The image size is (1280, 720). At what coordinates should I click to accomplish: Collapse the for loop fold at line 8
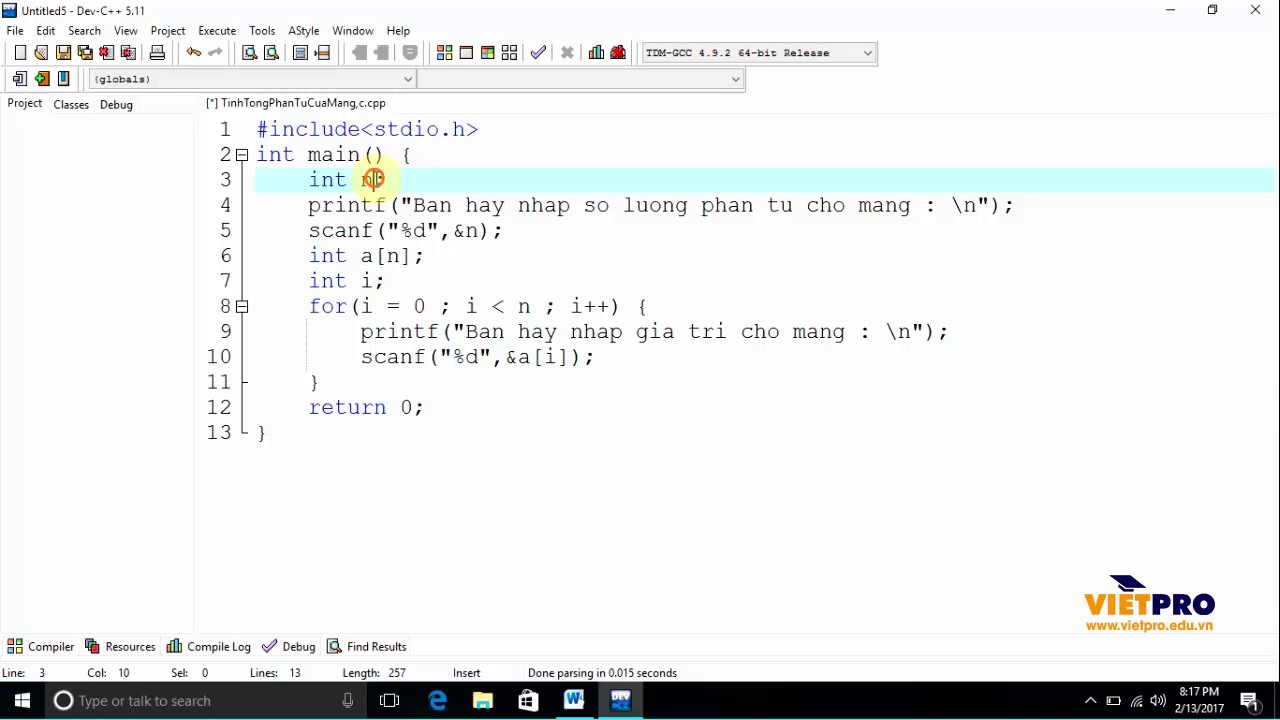[242, 307]
